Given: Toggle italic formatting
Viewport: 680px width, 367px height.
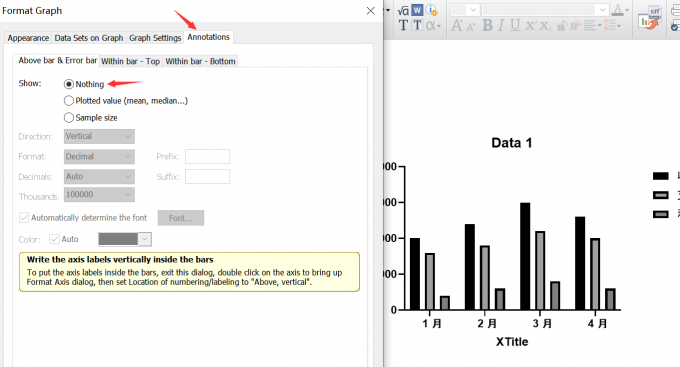Looking at the screenshot, I should tap(501, 25).
